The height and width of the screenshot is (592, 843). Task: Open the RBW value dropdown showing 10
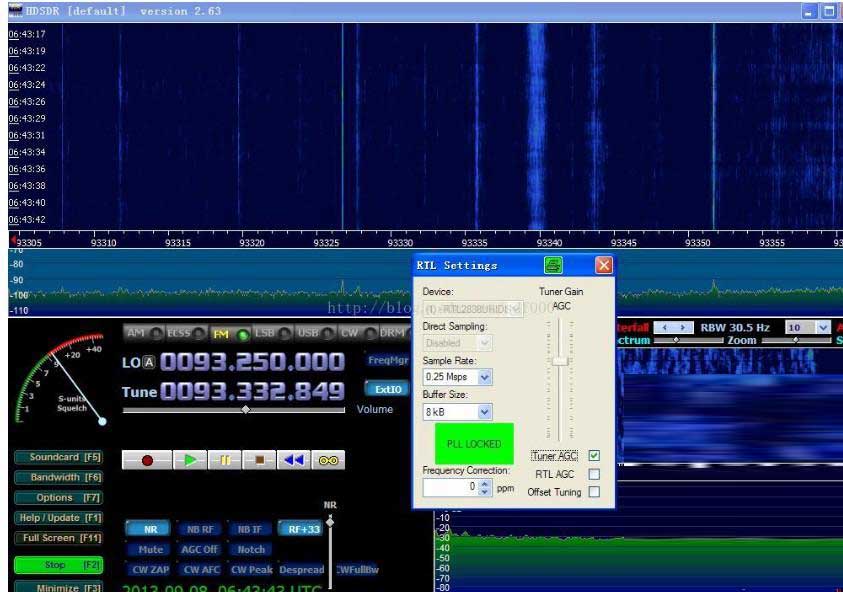click(822, 328)
